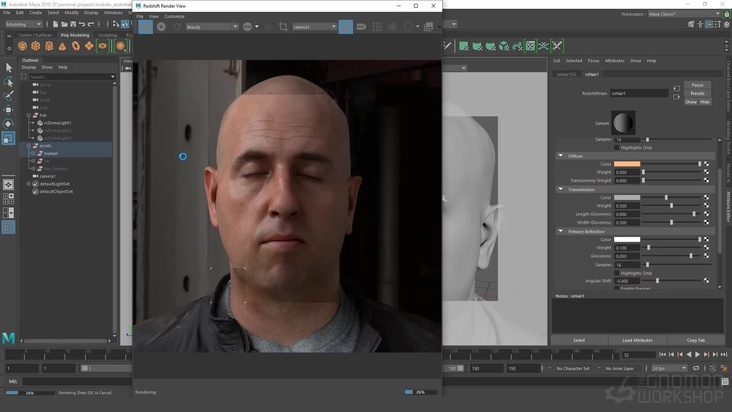732x412 pixels.
Task: Open the playback frame rate (fps) dropdown
Action: 669,368
